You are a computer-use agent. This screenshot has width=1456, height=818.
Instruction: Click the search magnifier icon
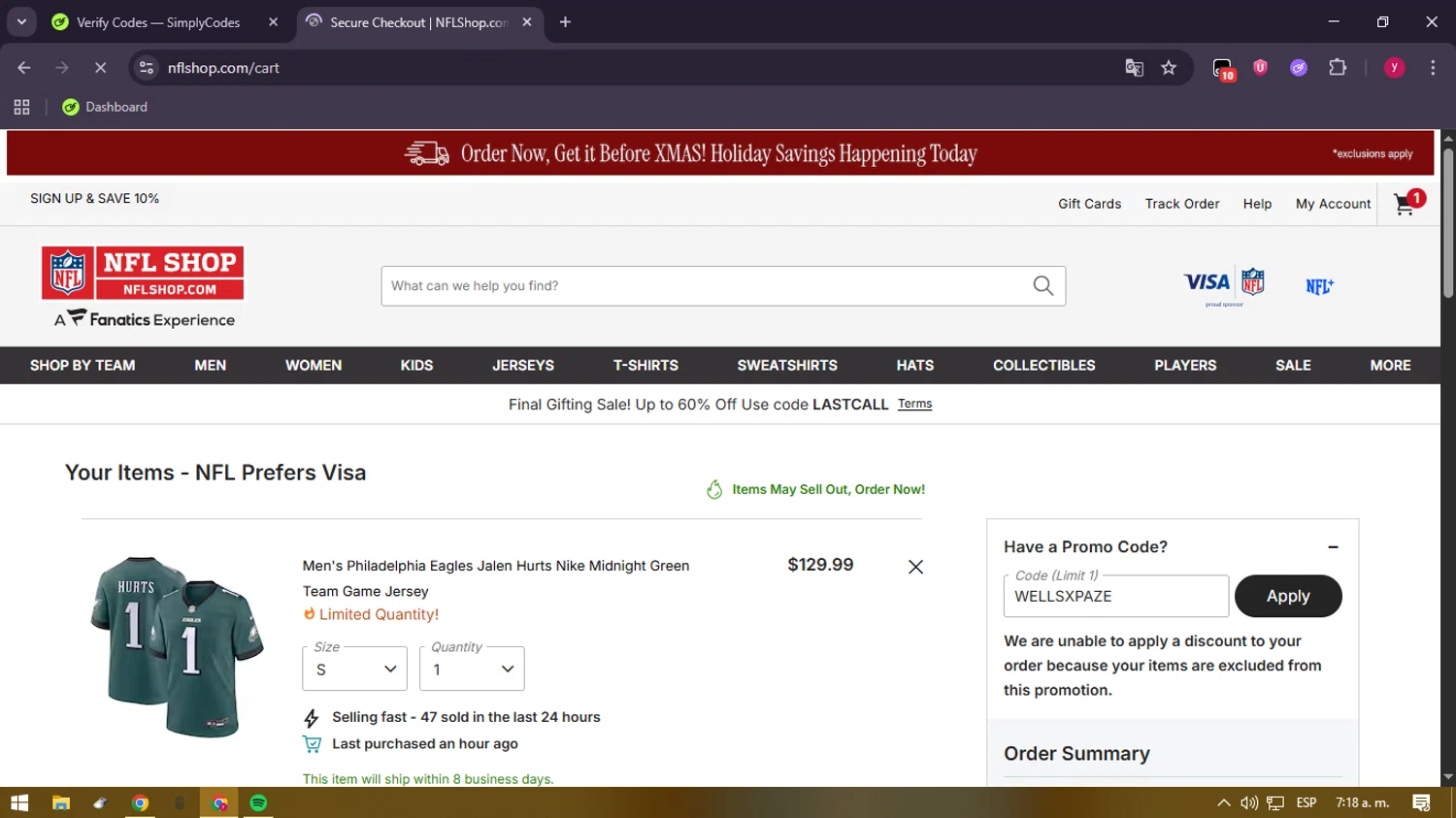[1043, 285]
